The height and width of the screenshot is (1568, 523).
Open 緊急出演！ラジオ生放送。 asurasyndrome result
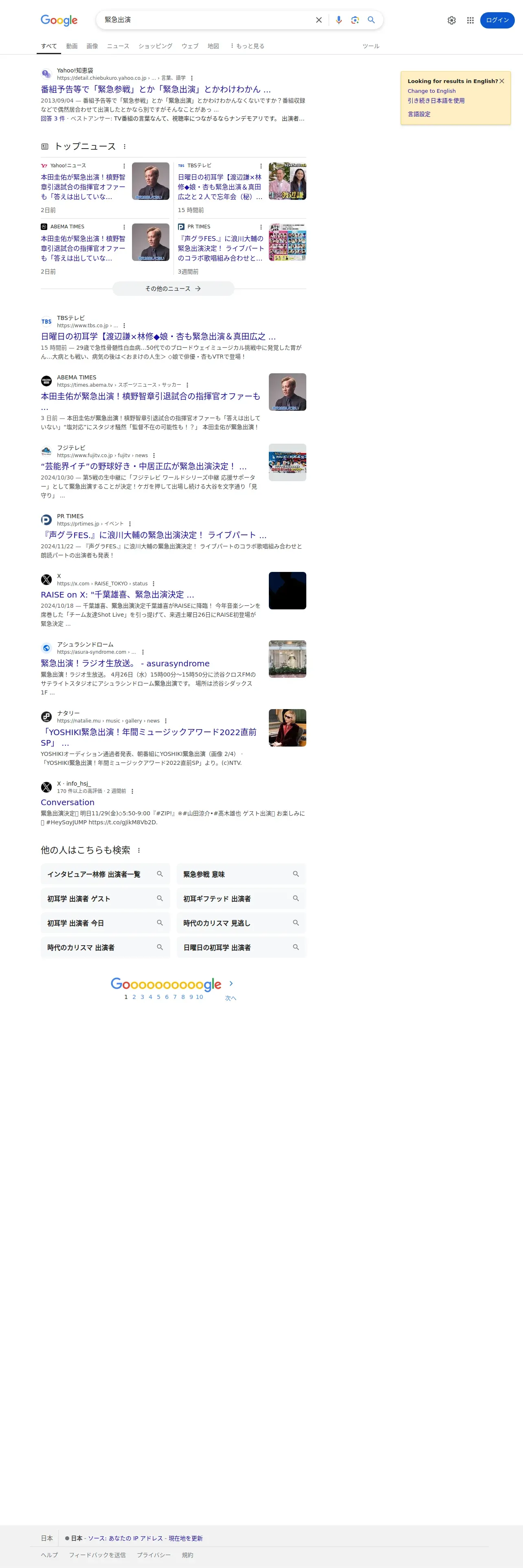coord(125,664)
